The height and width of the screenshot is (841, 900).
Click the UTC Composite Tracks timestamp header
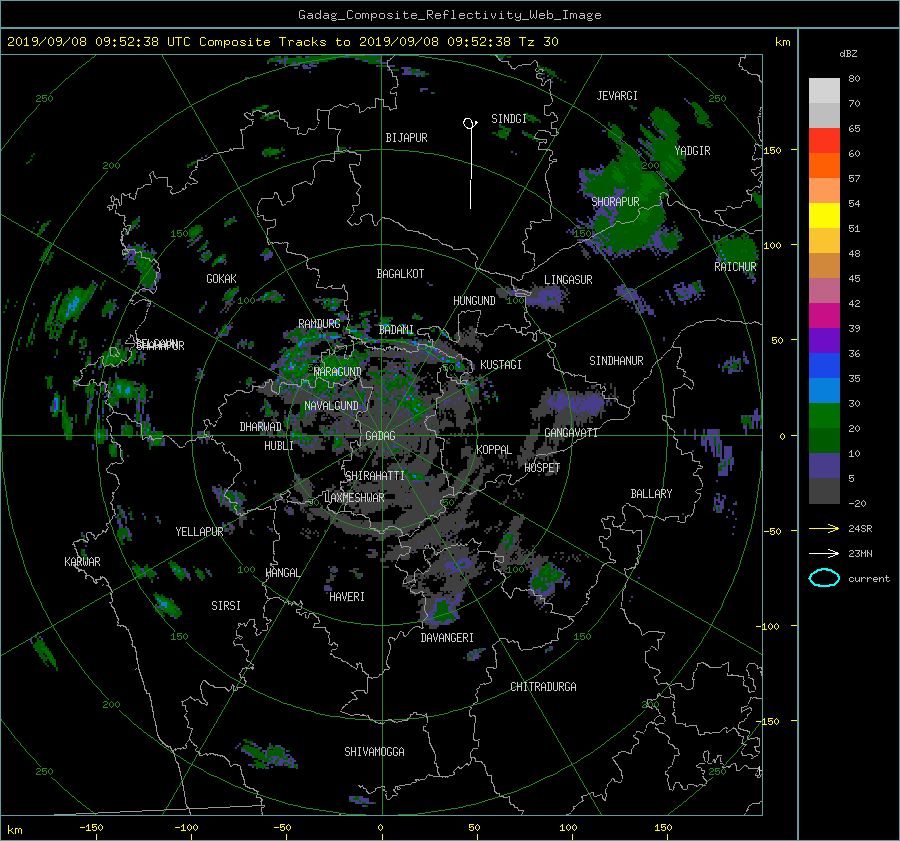click(282, 42)
